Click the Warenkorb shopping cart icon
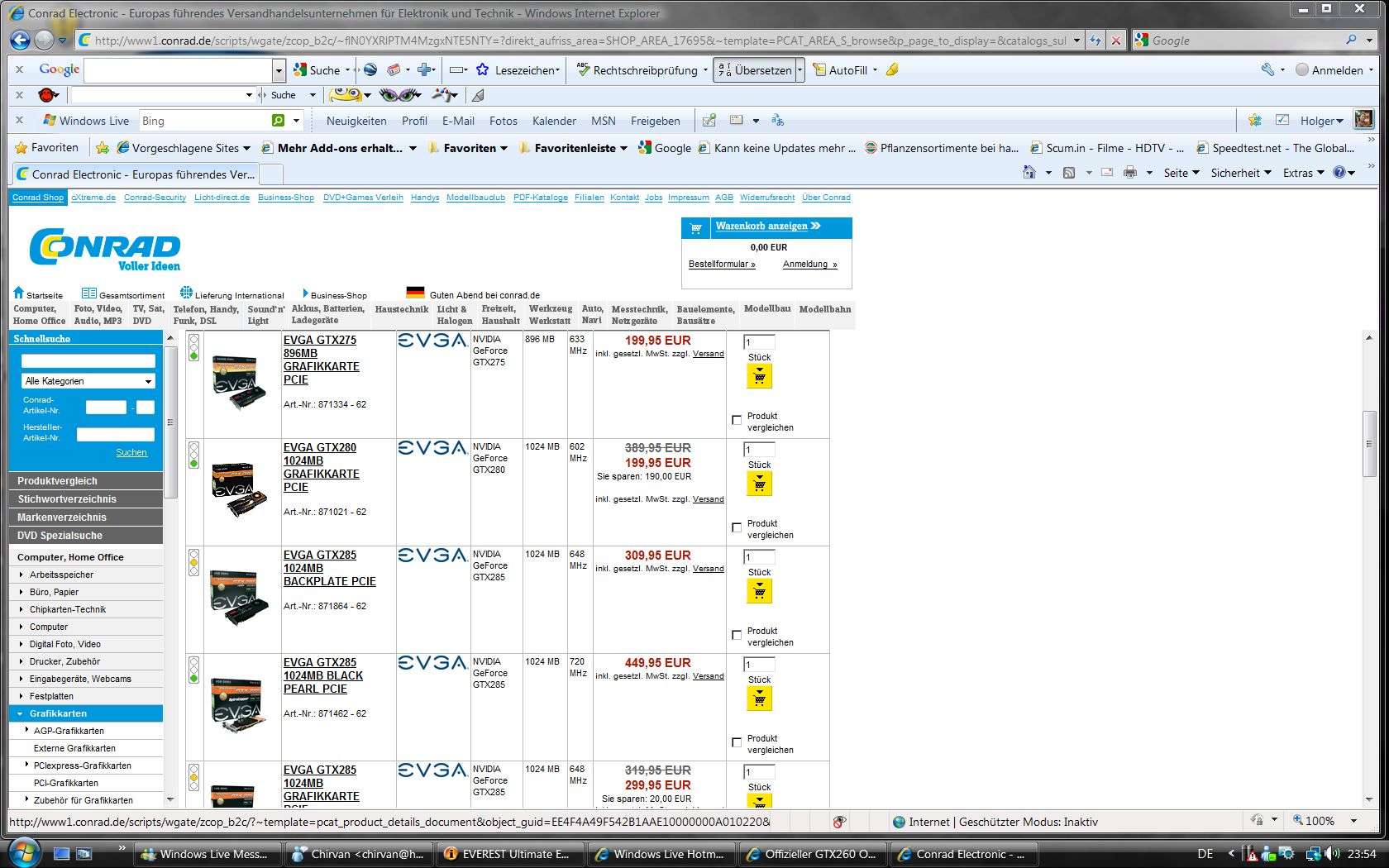Image resolution: width=1389 pixels, height=868 pixels. (x=696, y=228)
